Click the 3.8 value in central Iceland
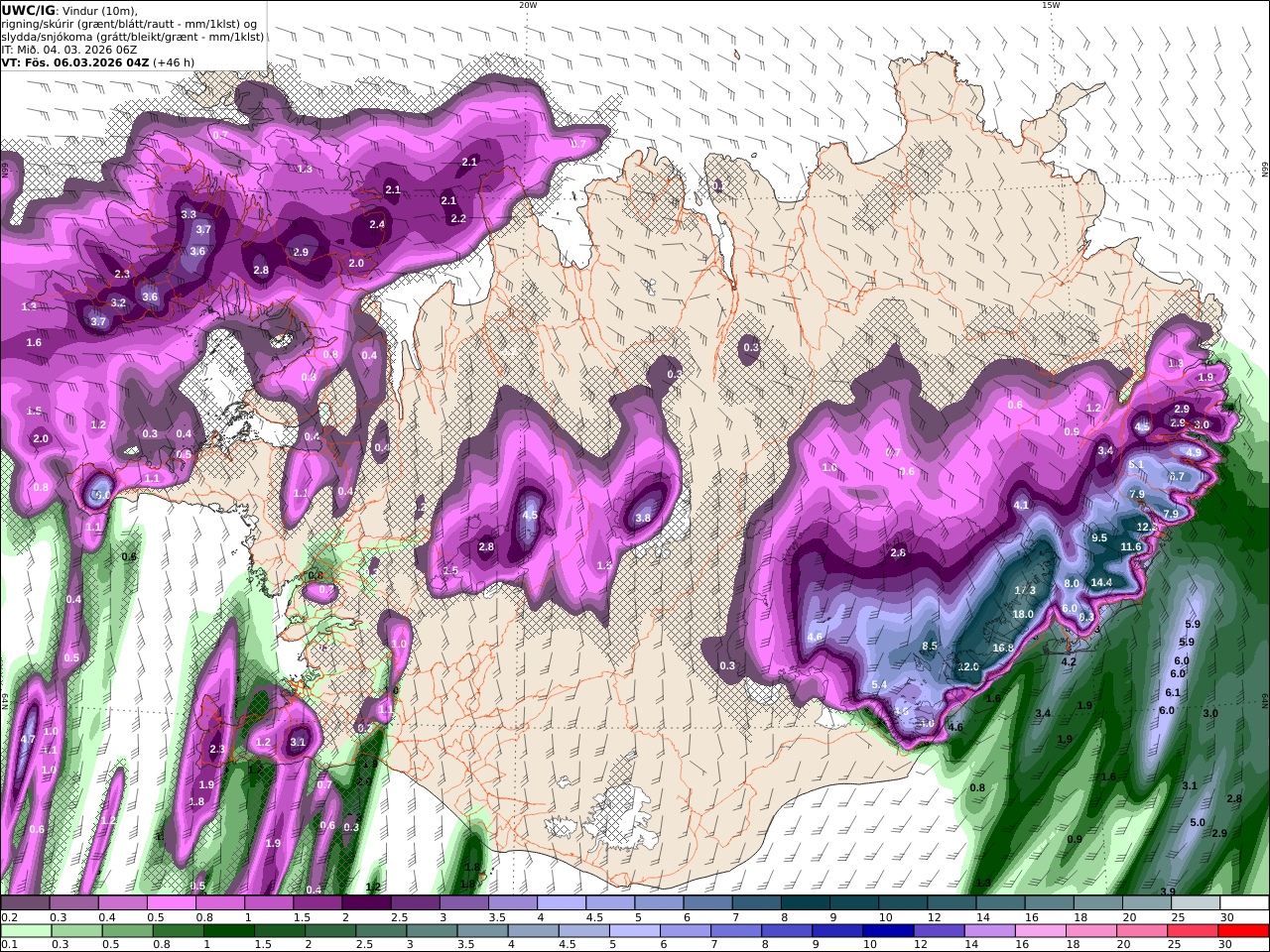 [x=643, y=518]
